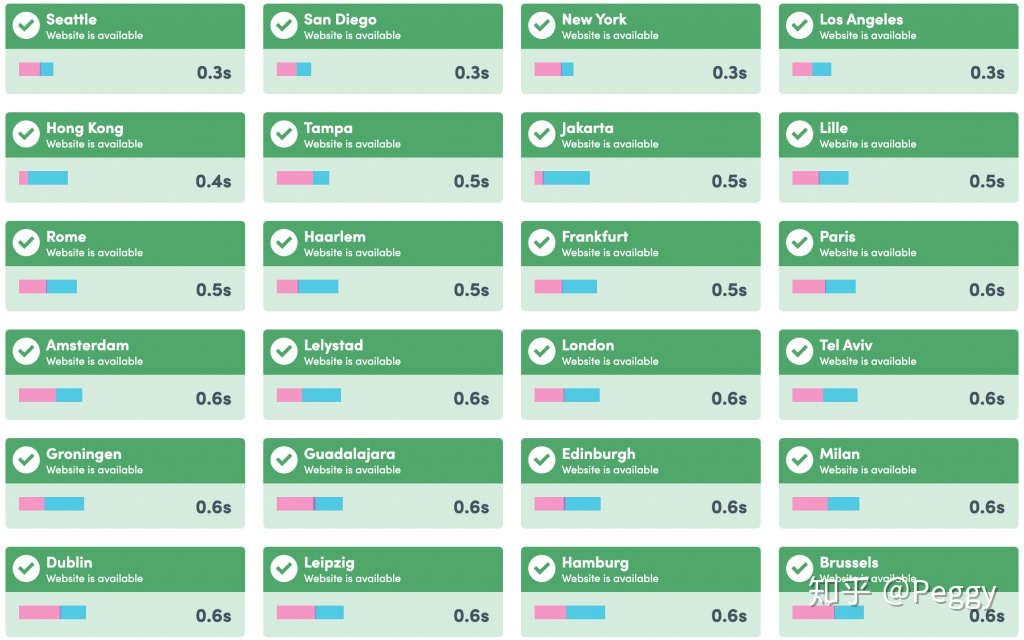
Task: Click the Edinburgh checkmark icon
Action: pos(542,460)
